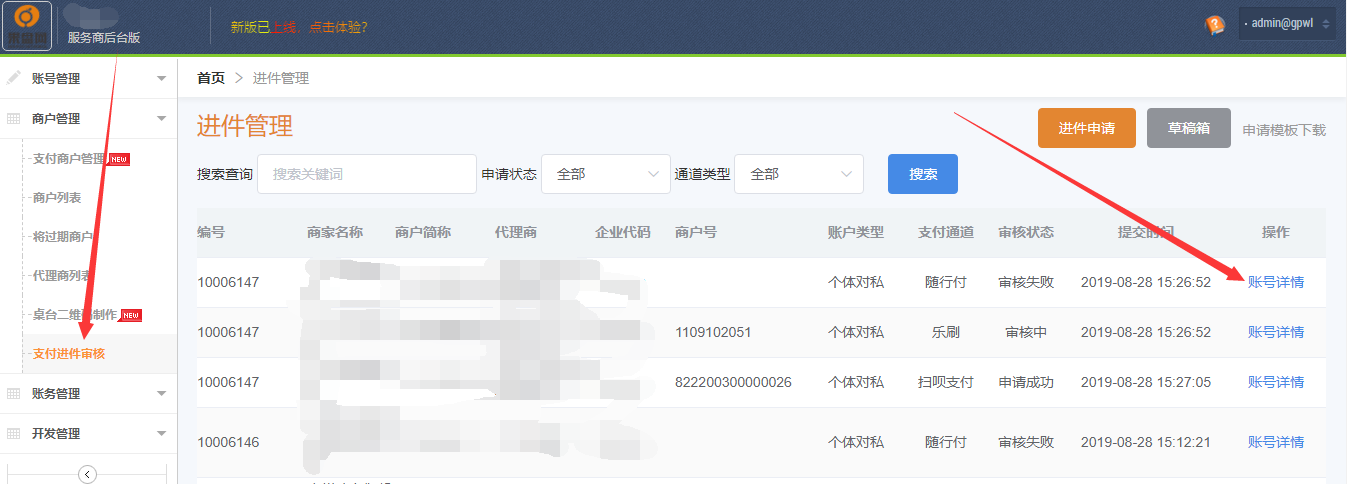Click the pencil icon beside 账号管理
The image size is (1347, 484).
[14, 78]
